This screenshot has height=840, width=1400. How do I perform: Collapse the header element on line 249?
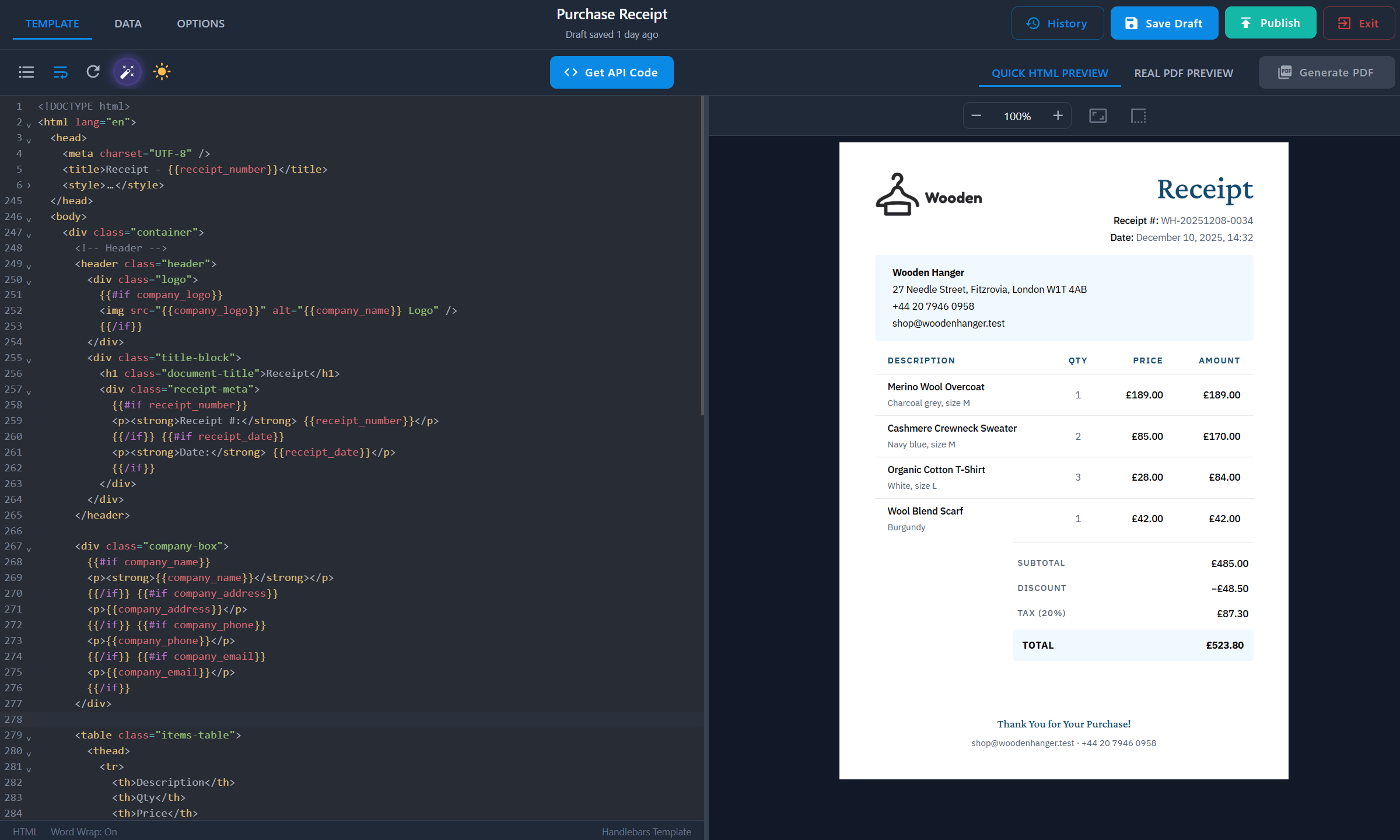(x=27, y=264)
